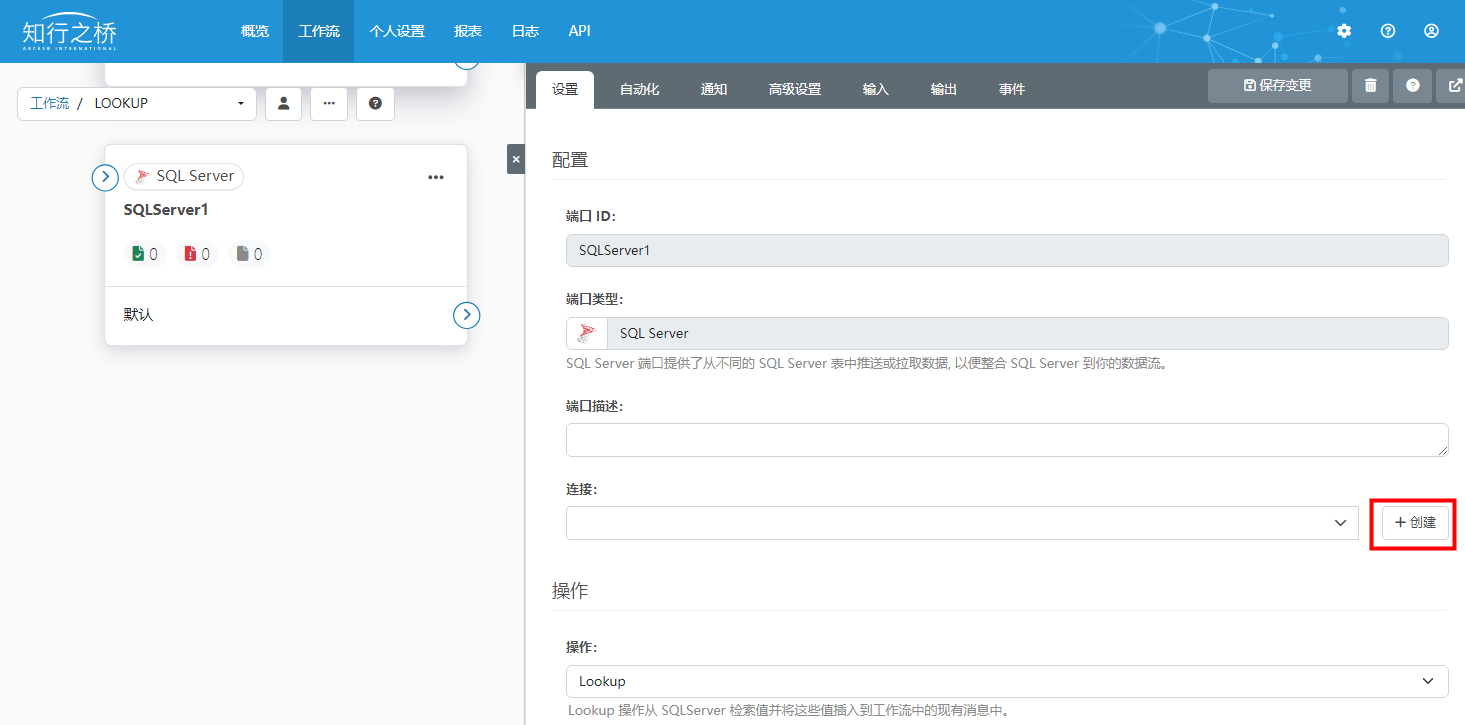
Task: Switch to the 自动化 tab
Action: 639,90
